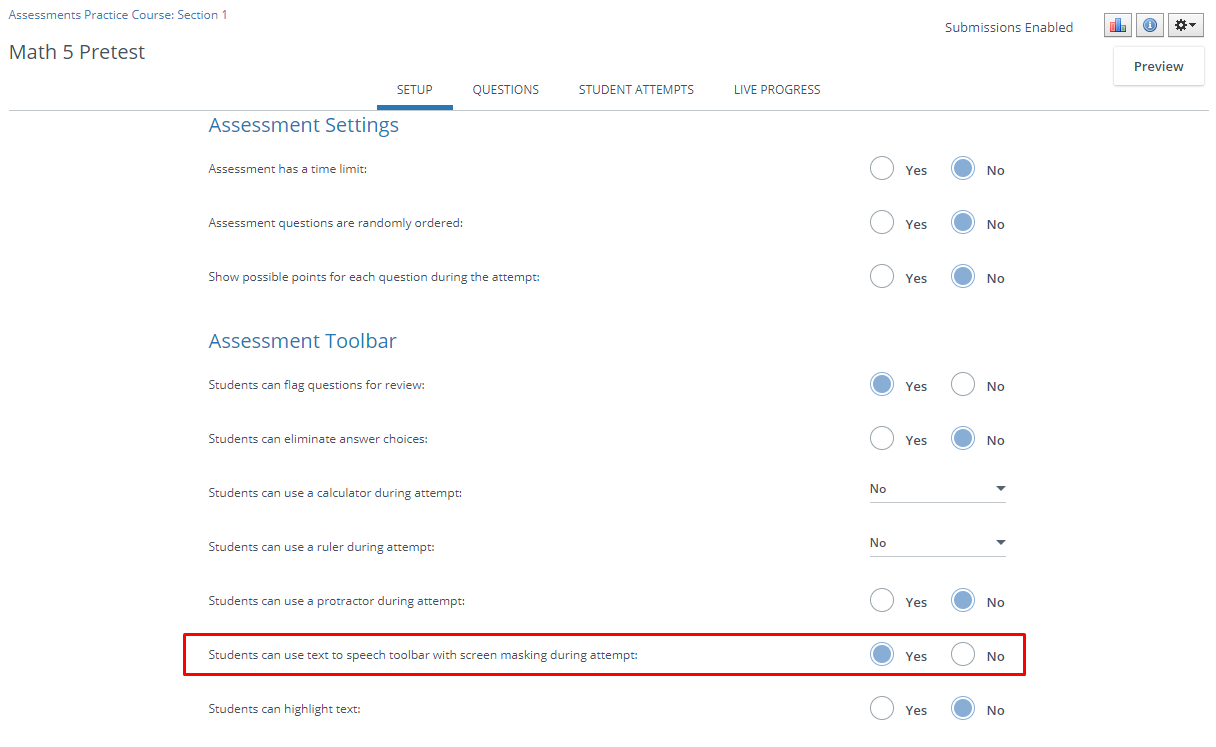Open the calculator during attempt dropdown
The width and height of the screenshot is (1216, 747).
pos(937,489)
